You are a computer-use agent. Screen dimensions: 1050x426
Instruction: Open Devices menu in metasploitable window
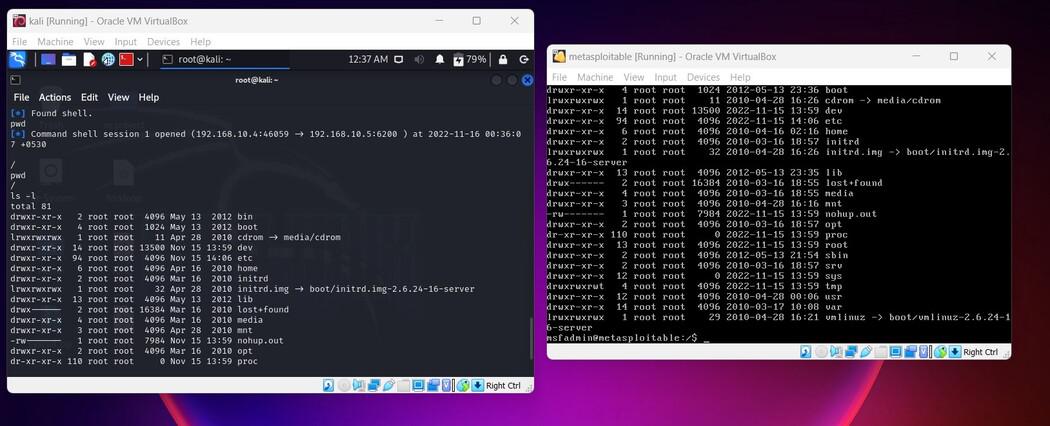pyautogui.click(x=703, y=77)
